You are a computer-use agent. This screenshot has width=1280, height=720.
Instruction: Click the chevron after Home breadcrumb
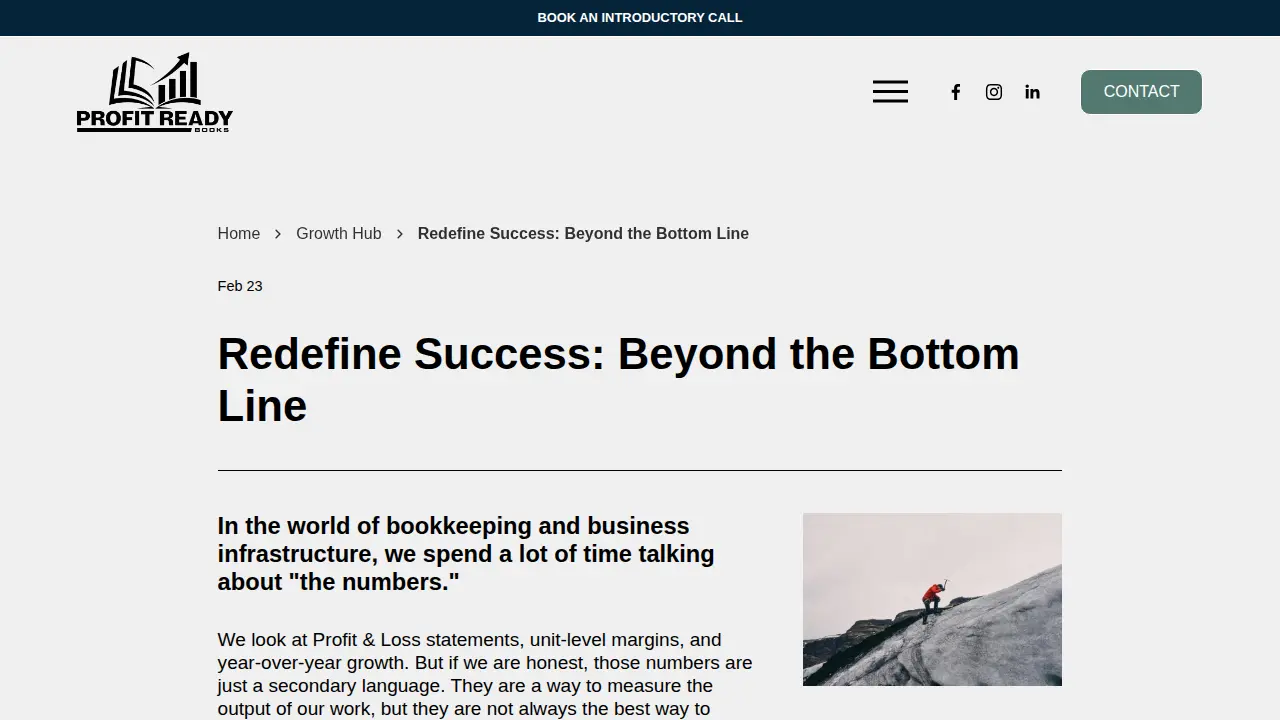[278, 234]
